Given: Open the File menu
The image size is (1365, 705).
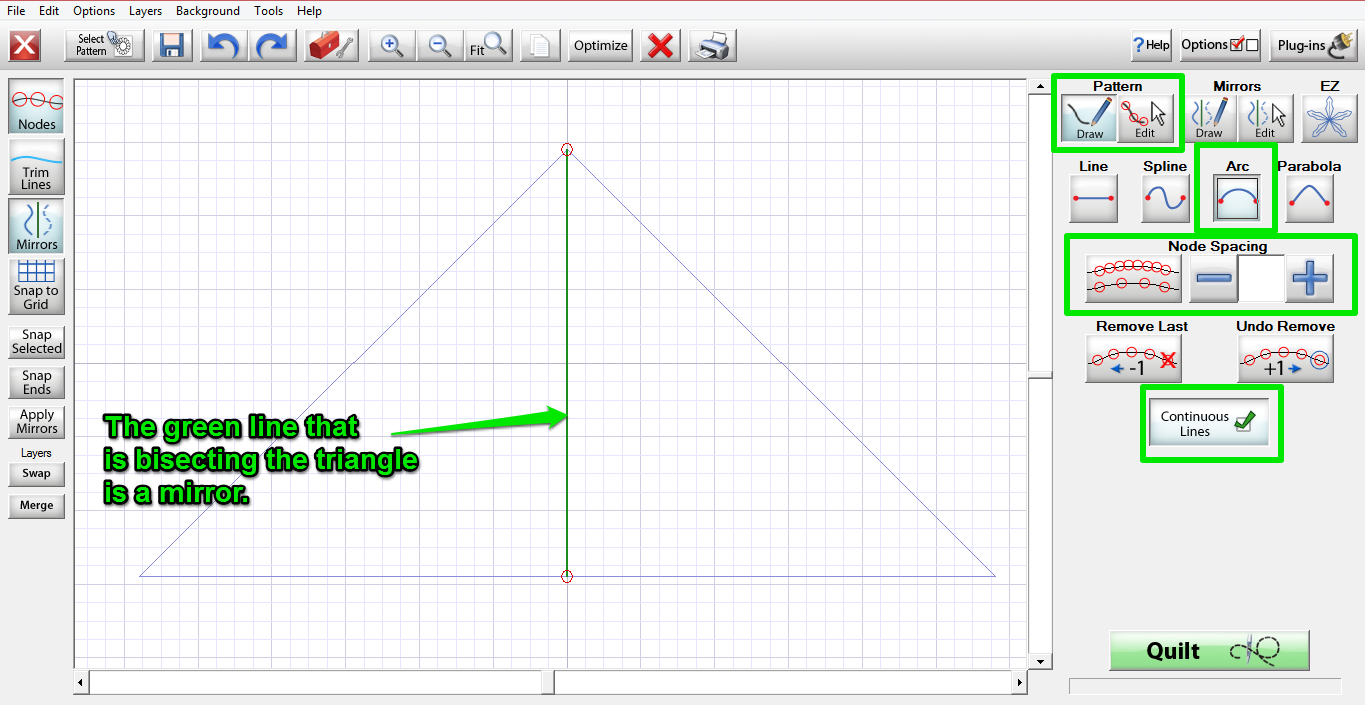Looking at the screenshot, I should click(x=16, y=11).
